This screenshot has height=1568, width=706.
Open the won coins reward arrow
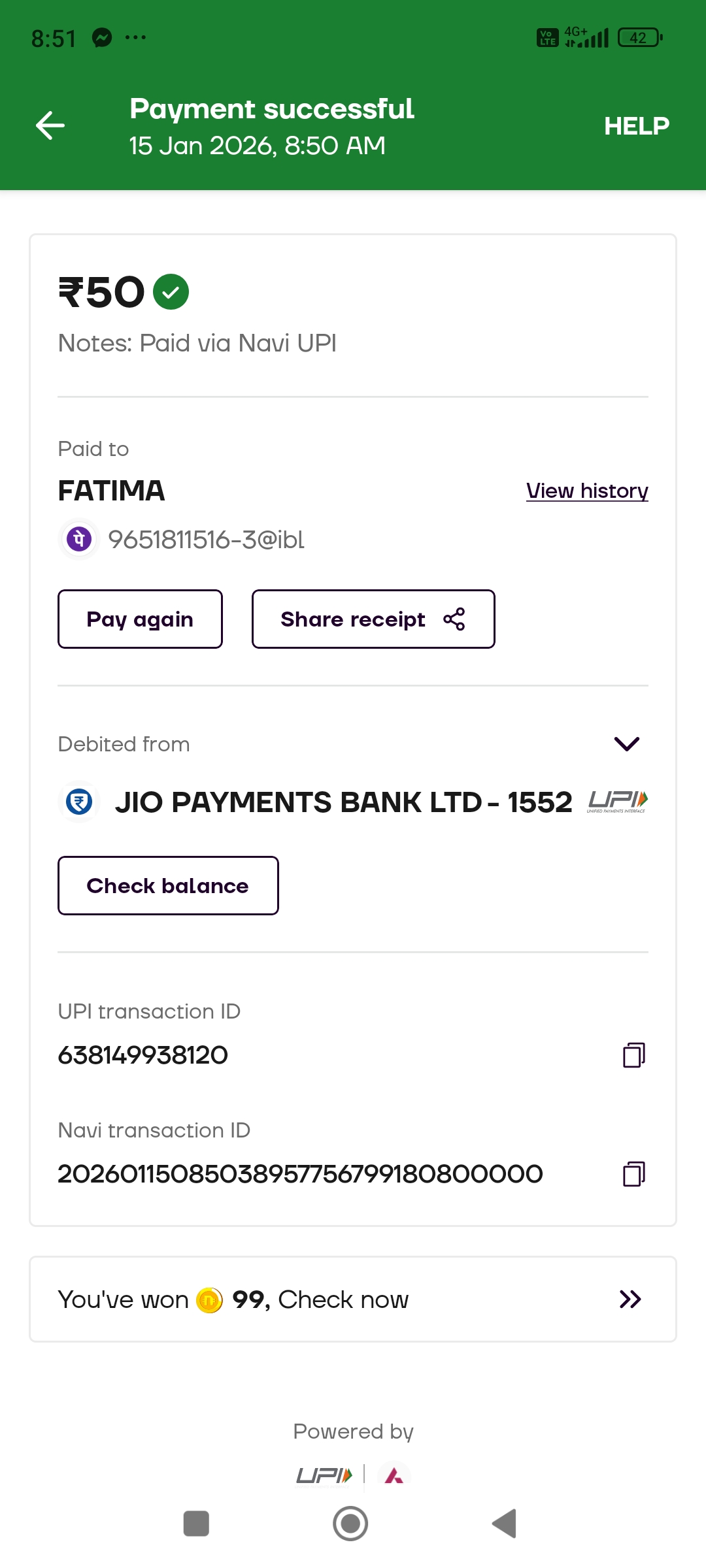[x=630, y=1299]
